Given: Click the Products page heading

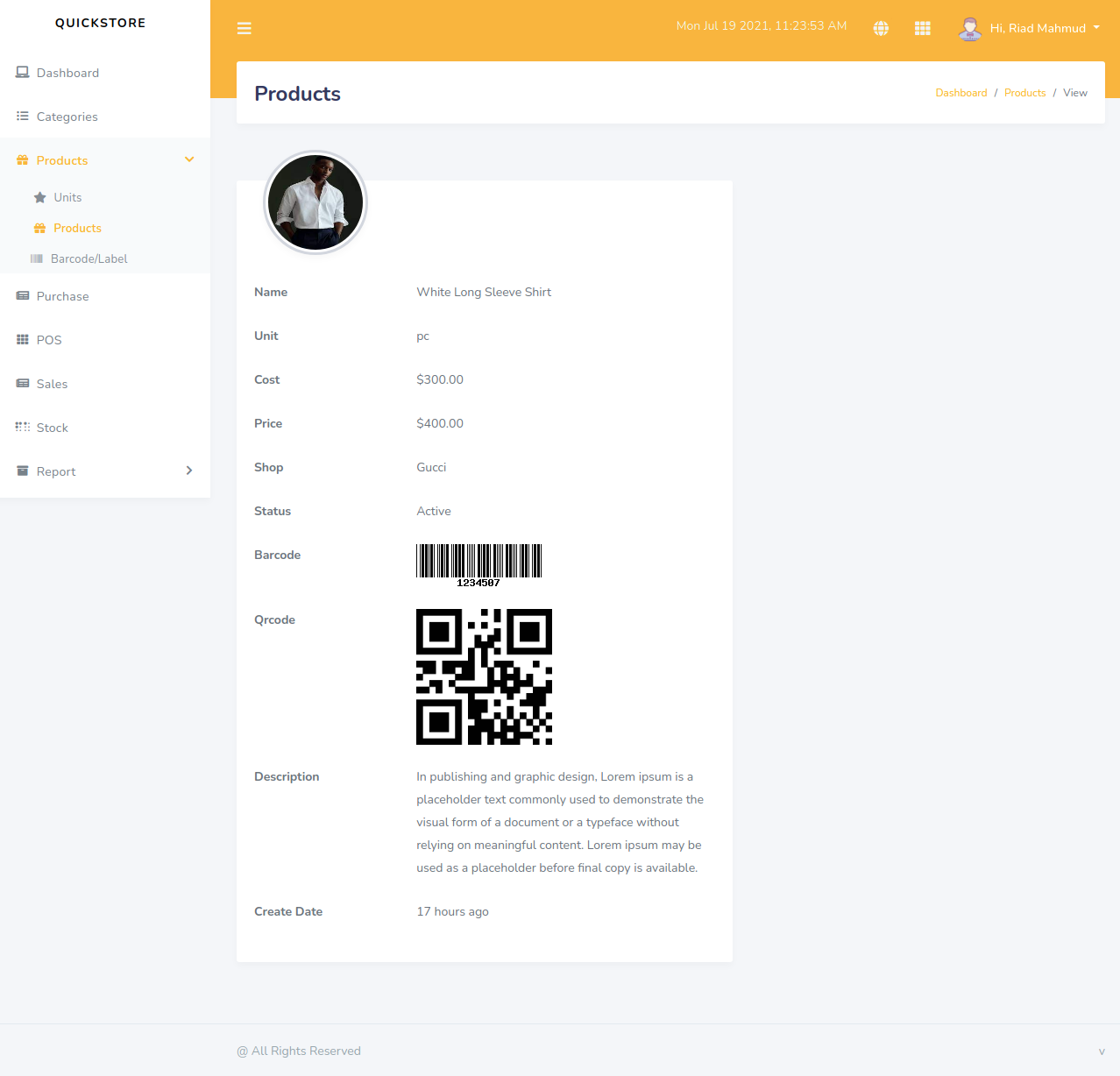Looking at the screenshot, I should tap(297, 94).
